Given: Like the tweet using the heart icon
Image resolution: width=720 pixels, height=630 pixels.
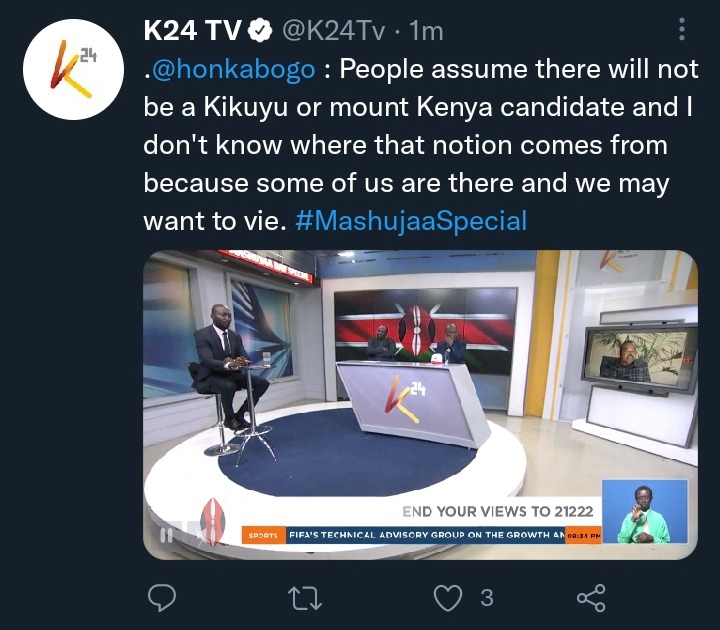Looking at the screenshot, I should point(448,598).
